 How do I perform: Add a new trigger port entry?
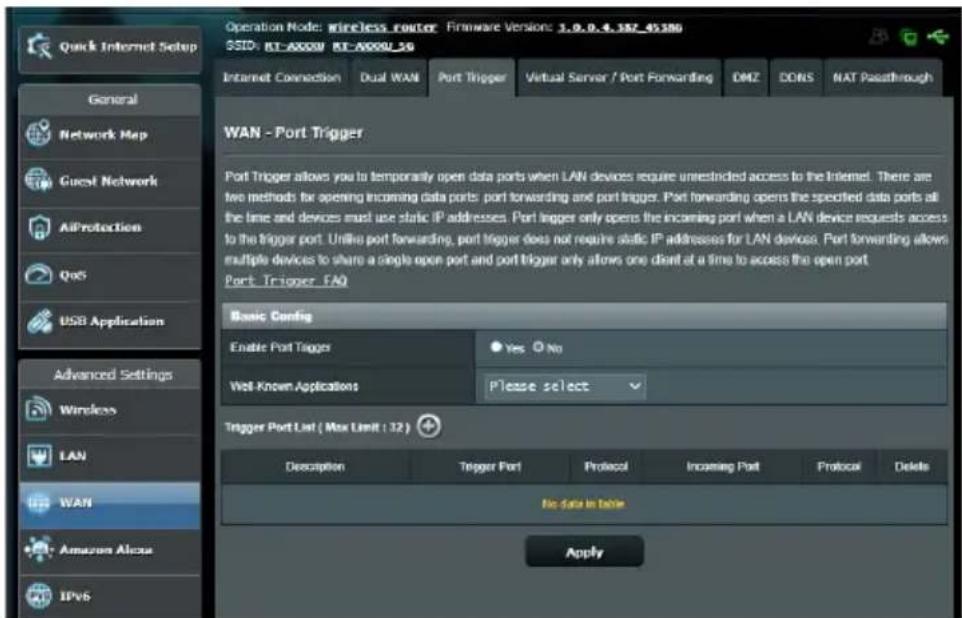tap(429, 426)
